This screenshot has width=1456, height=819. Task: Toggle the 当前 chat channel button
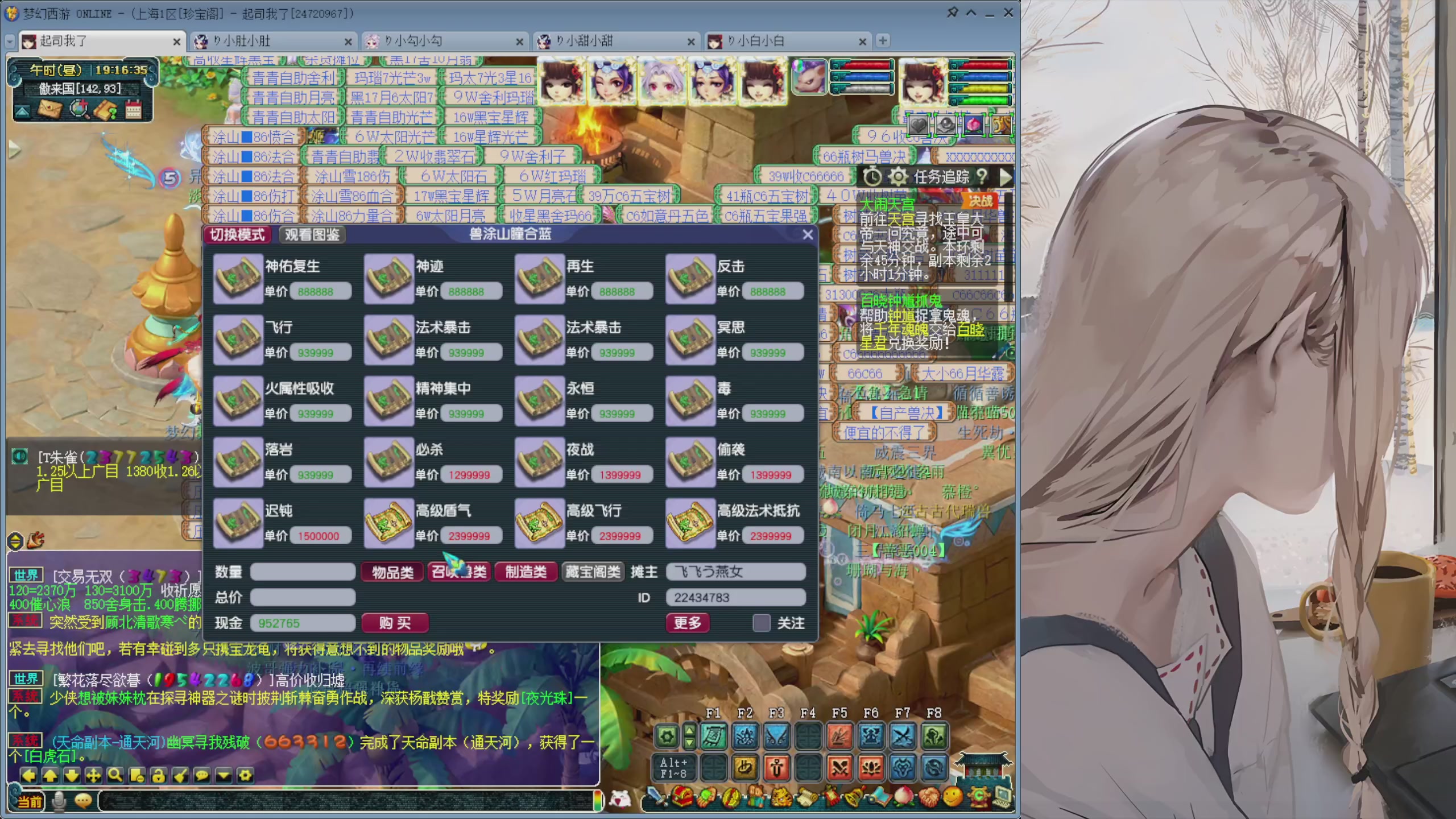pos(30,801)
